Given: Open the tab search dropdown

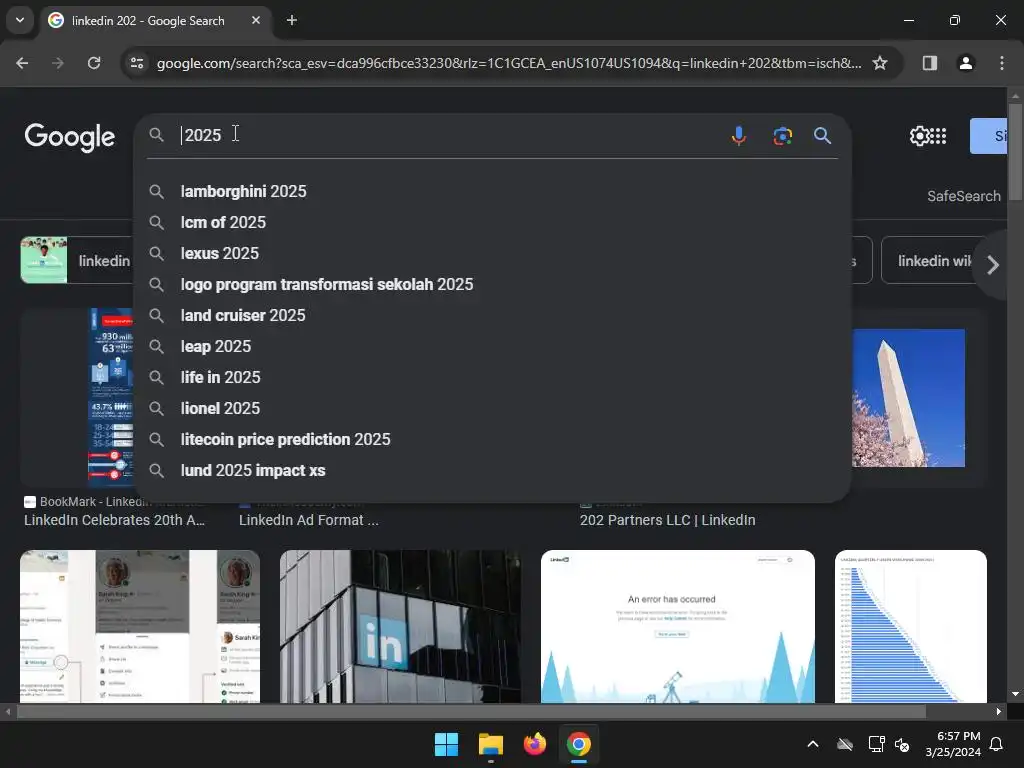Looking at the screenshot, I should [20, 20].
